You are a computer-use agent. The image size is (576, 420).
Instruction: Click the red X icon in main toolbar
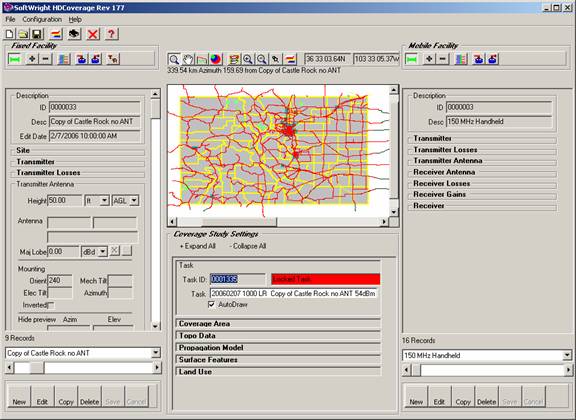(x=93, y=34)
